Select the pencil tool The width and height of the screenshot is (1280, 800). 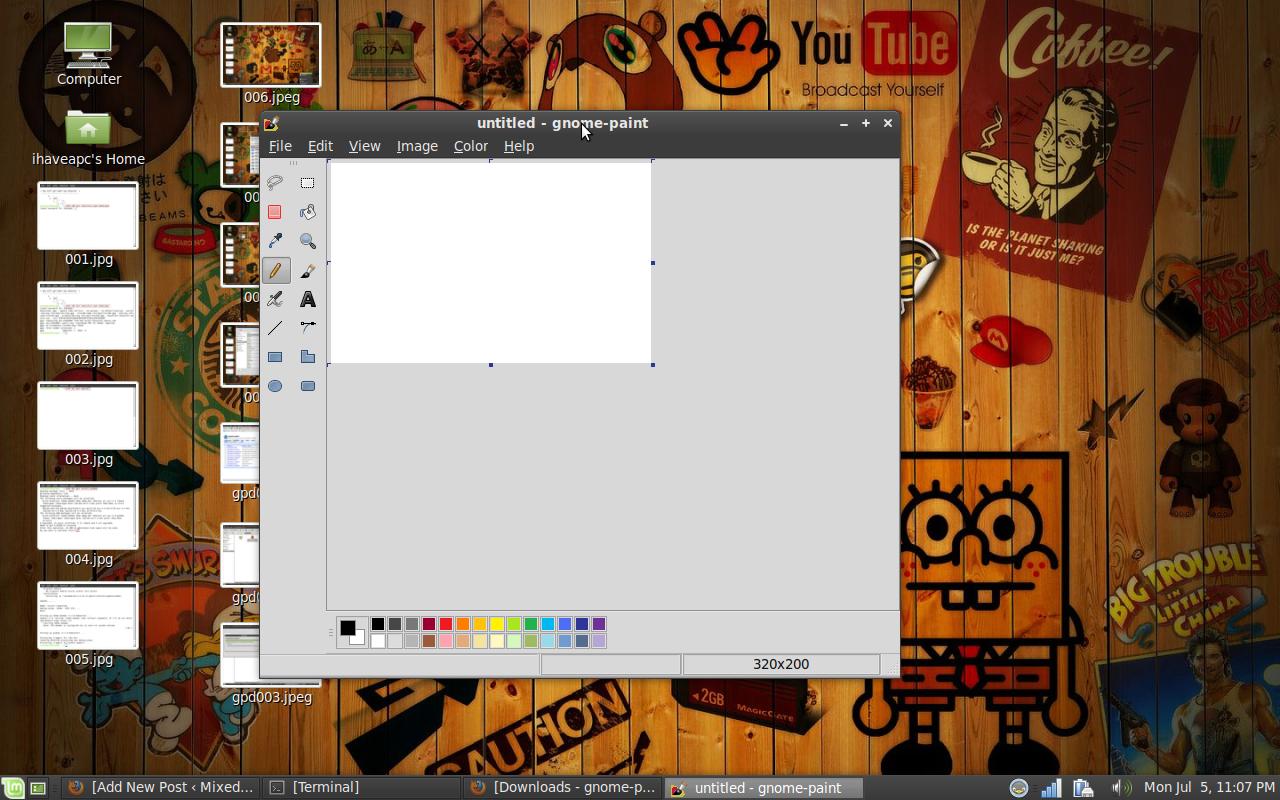275,270
